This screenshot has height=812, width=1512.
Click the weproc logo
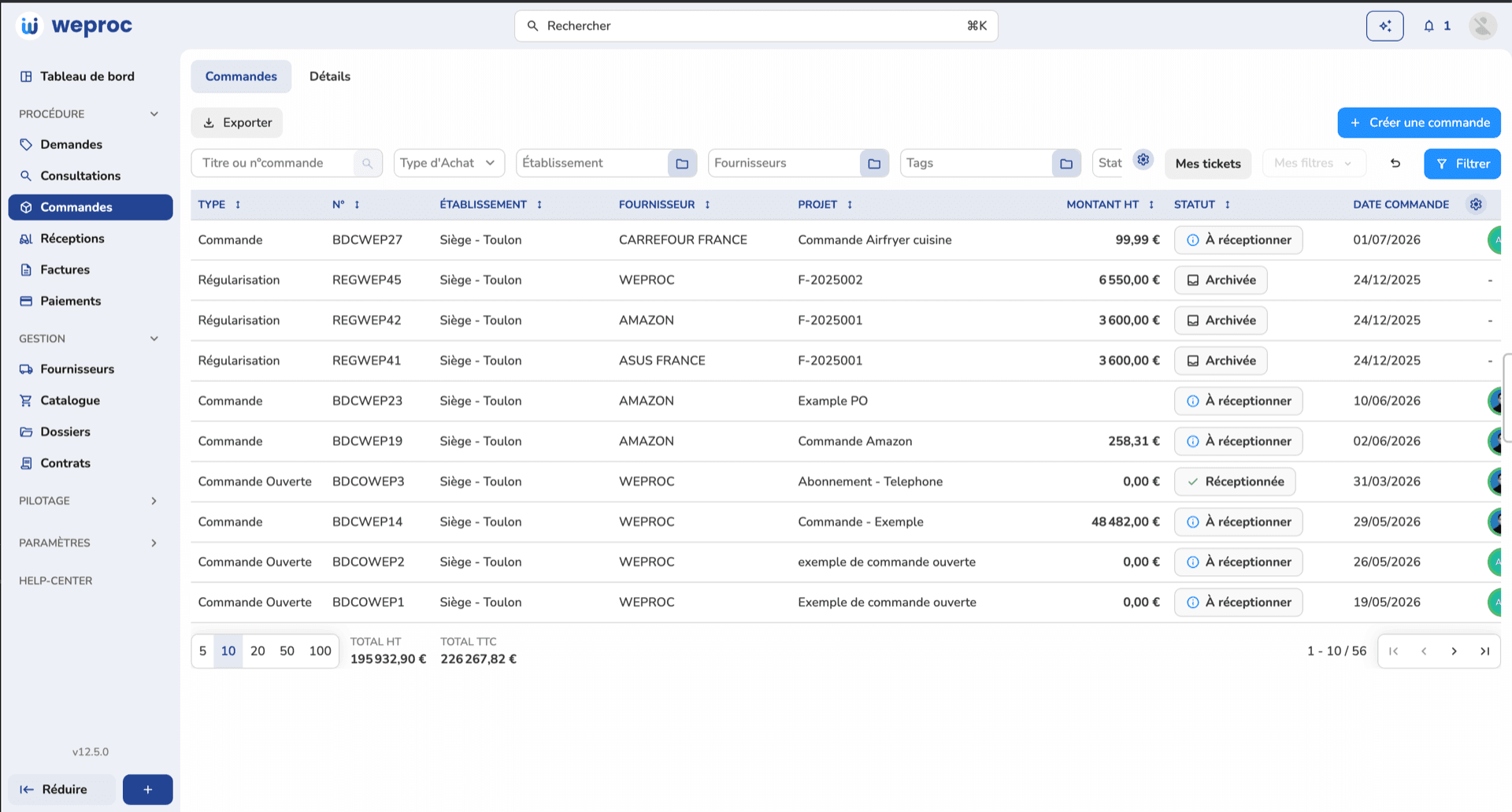click(x=76, y=26)
